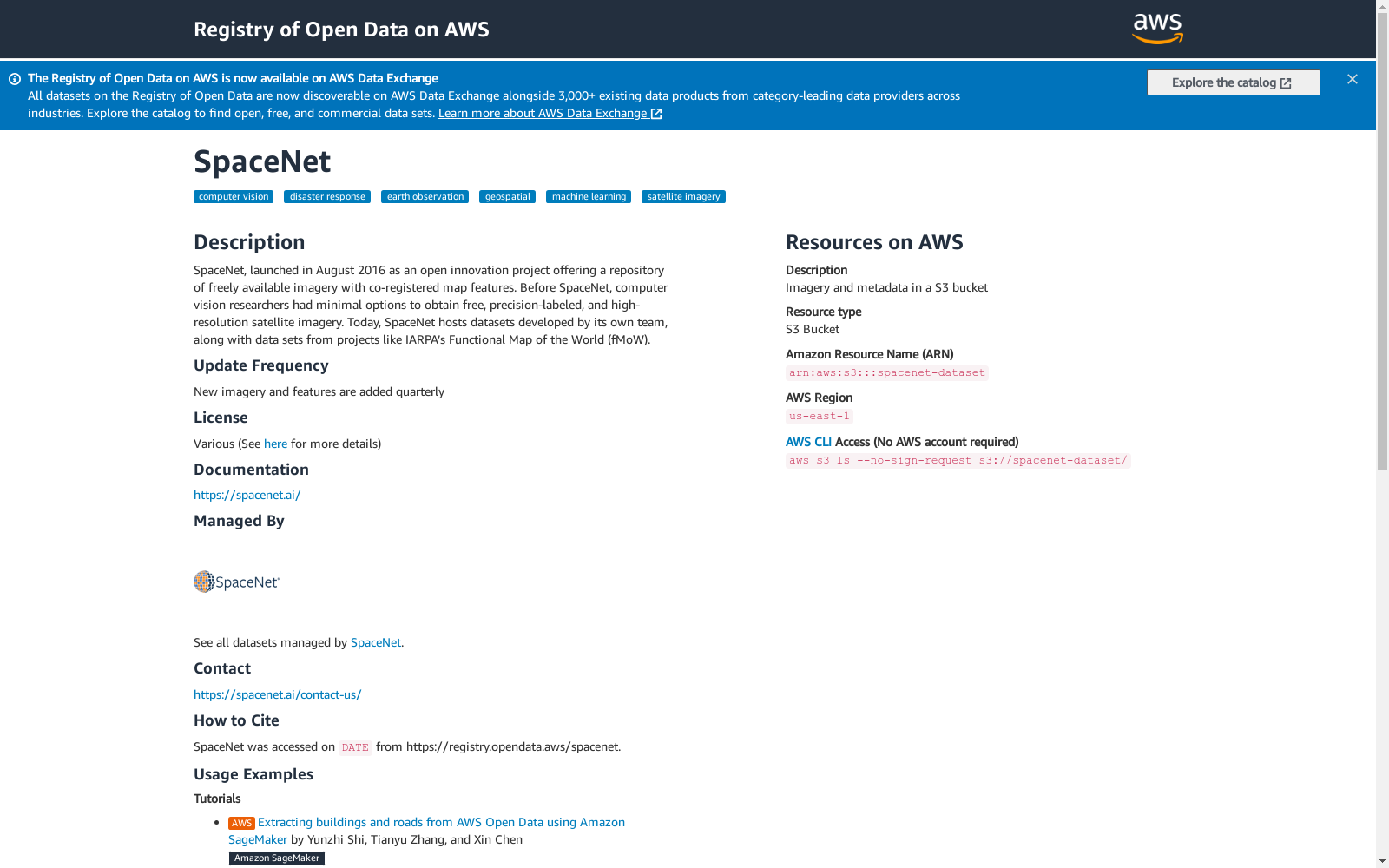Screen dimensions: 1389x868
Task: Click the info icon in the blue banner
Action: tap(15, 79)
